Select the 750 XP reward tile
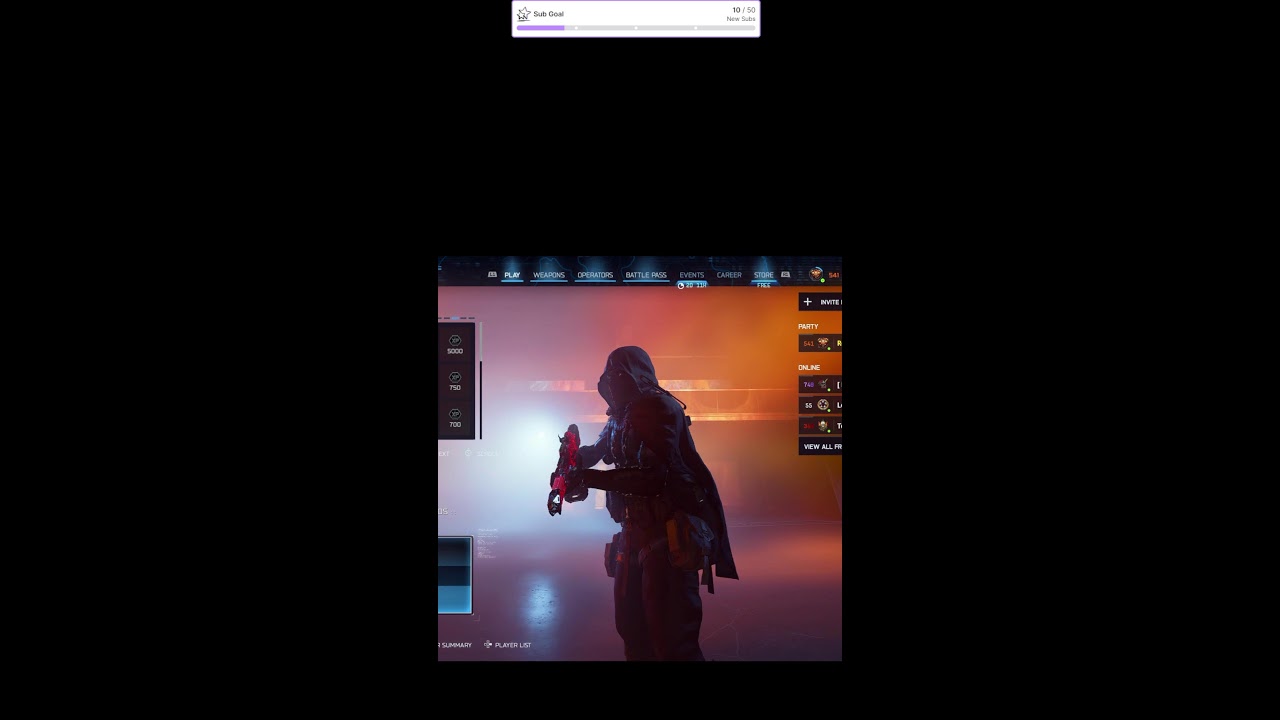The height and width of the screenshot is (720, 1280). coord(455,381)
